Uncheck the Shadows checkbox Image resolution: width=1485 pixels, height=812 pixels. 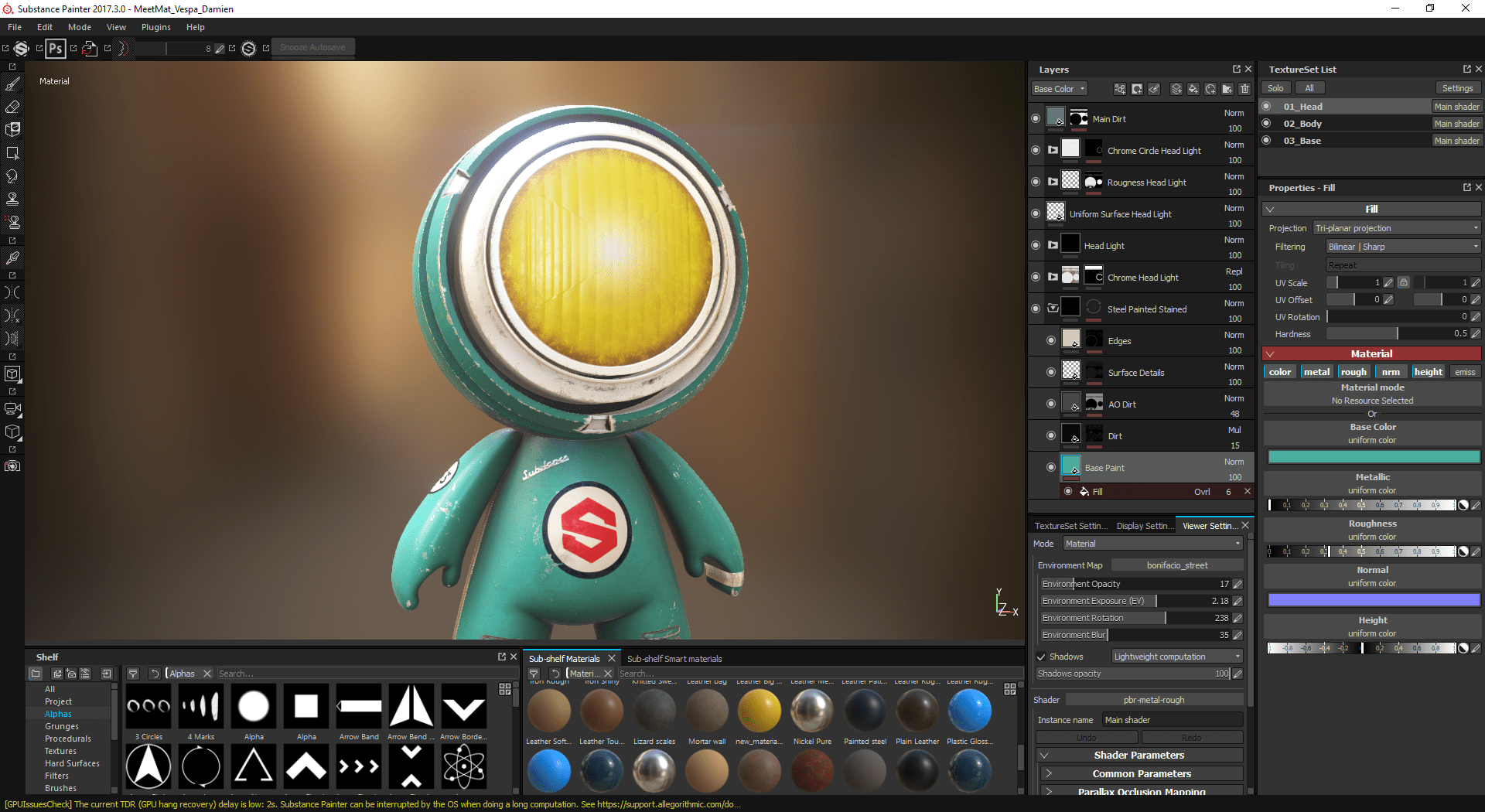[1041, 657]
